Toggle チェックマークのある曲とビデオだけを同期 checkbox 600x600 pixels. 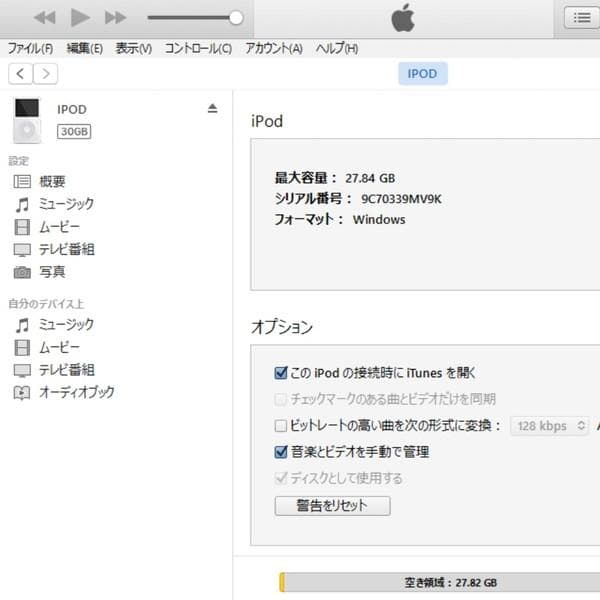[281, 399]
